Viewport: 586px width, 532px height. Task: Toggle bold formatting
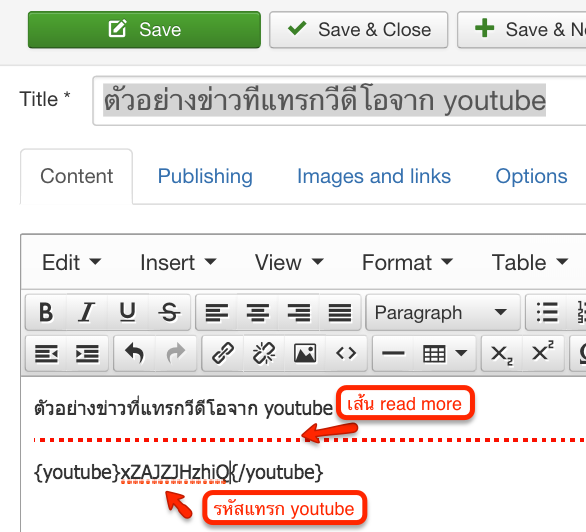point(46,312)
